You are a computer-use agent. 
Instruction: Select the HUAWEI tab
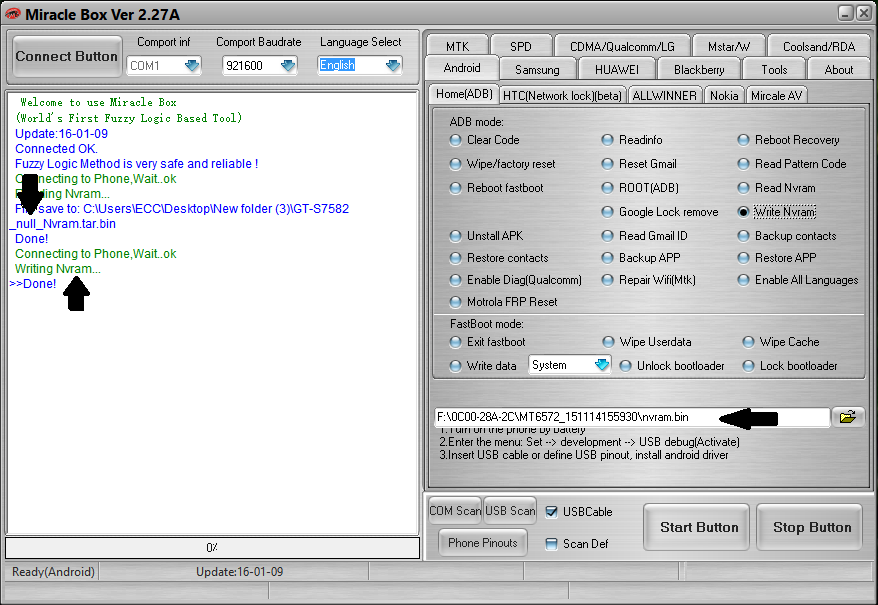click(x=617, y=69)
